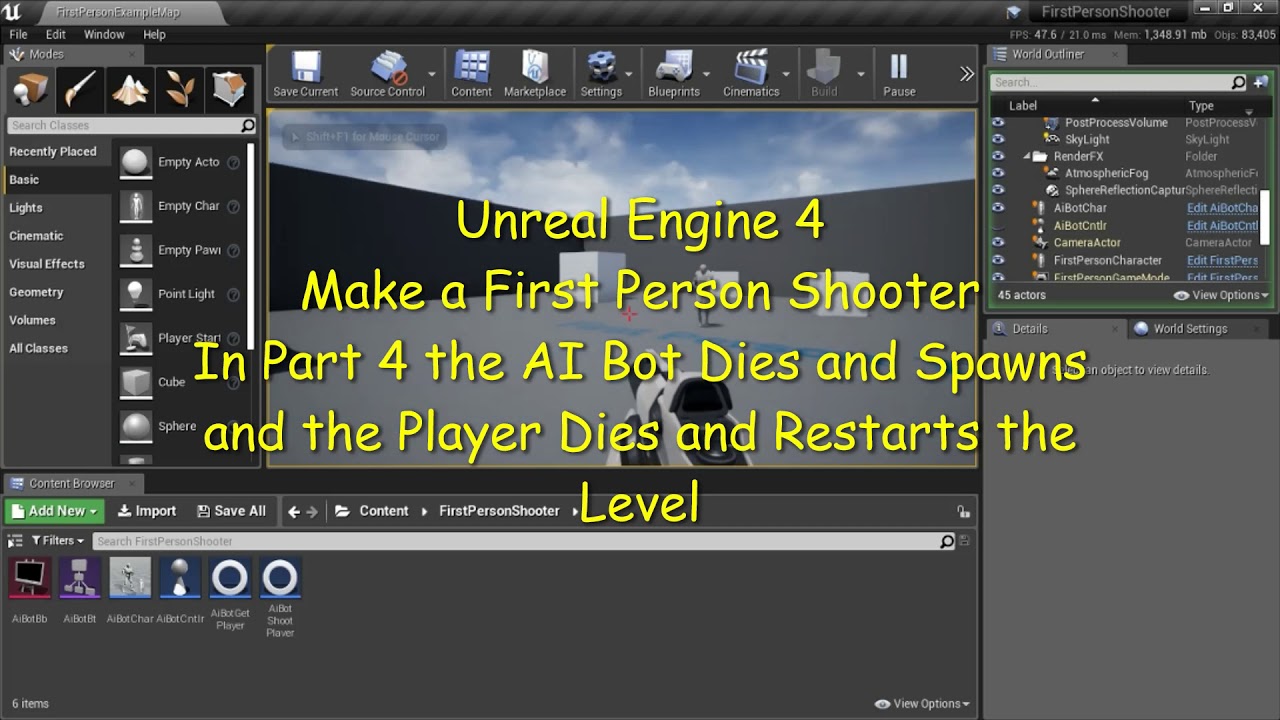
Task: Open the Settings toolbar button
Action: (601, 74)
